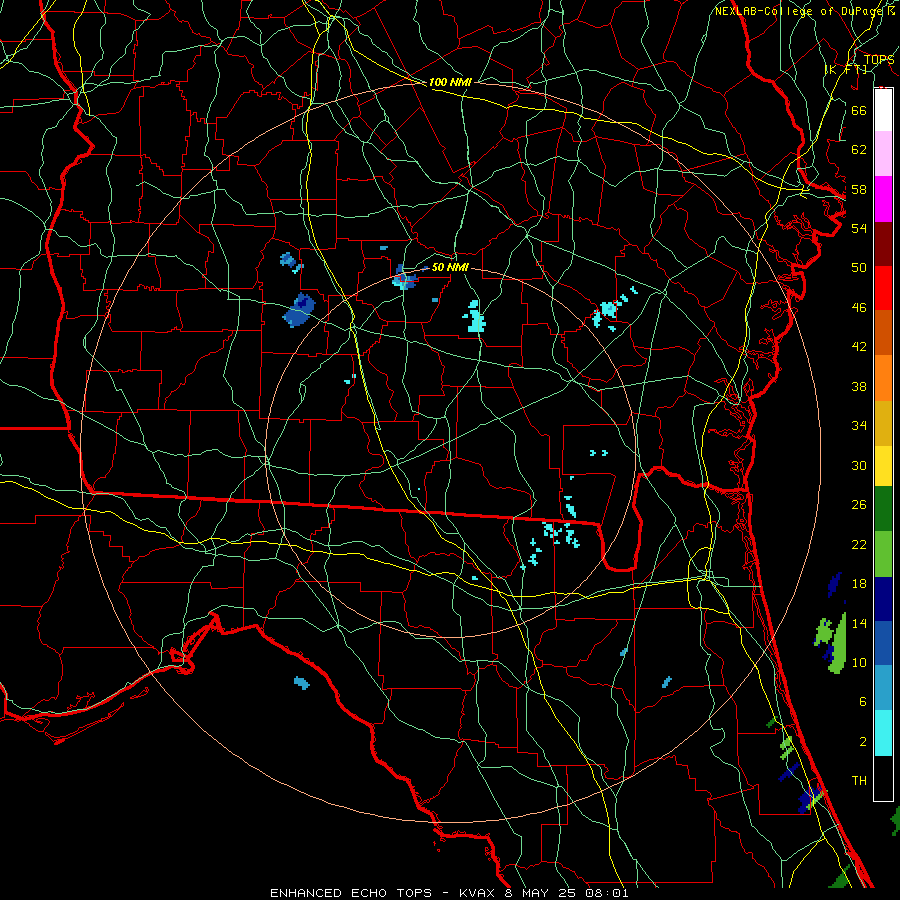Click the 50 legend value
This screenshot has height=900, width=900.
pyautogui.click(x=859, y=267)
